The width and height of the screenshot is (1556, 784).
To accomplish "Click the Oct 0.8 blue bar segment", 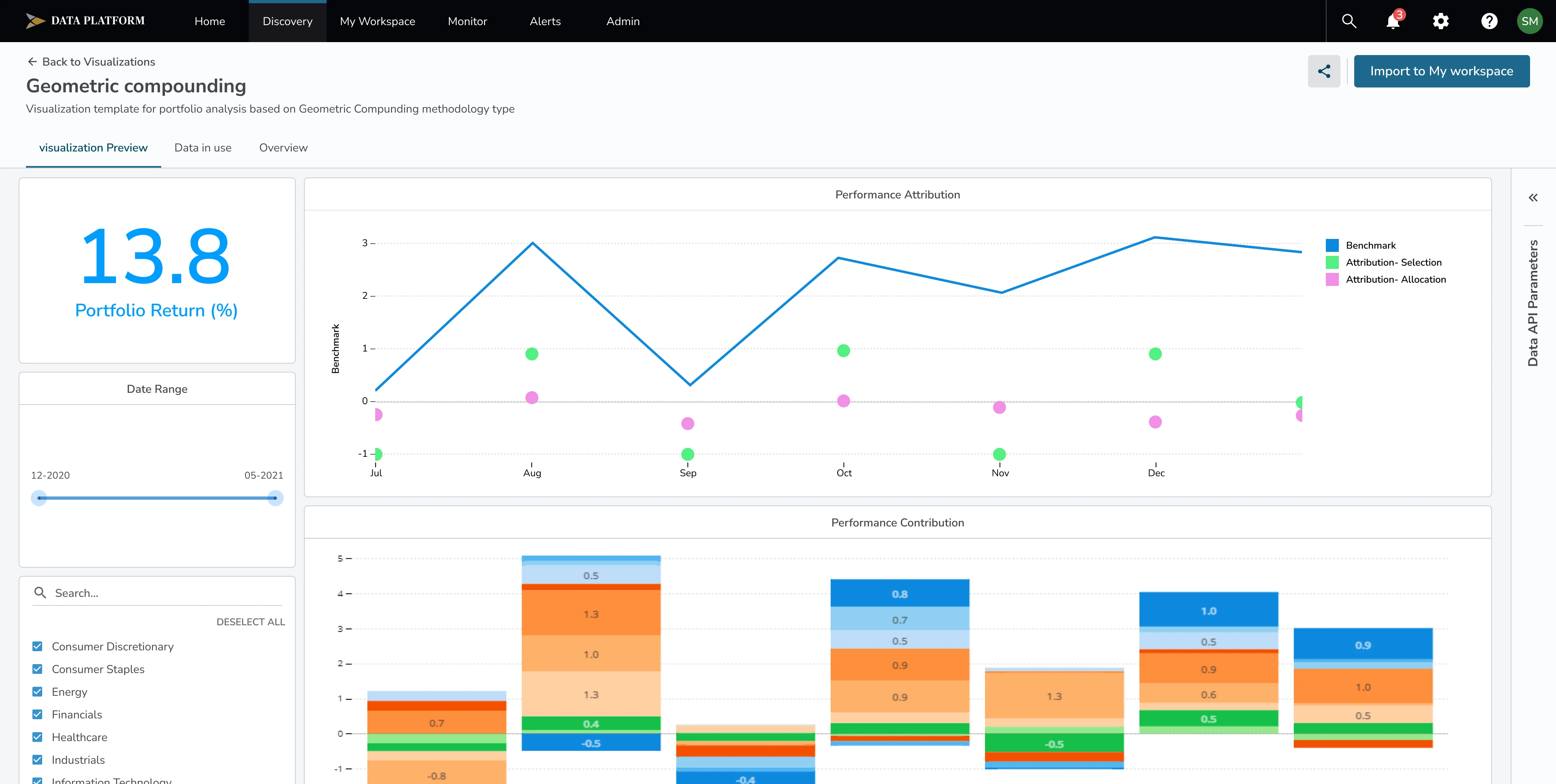I will [900, 593].
